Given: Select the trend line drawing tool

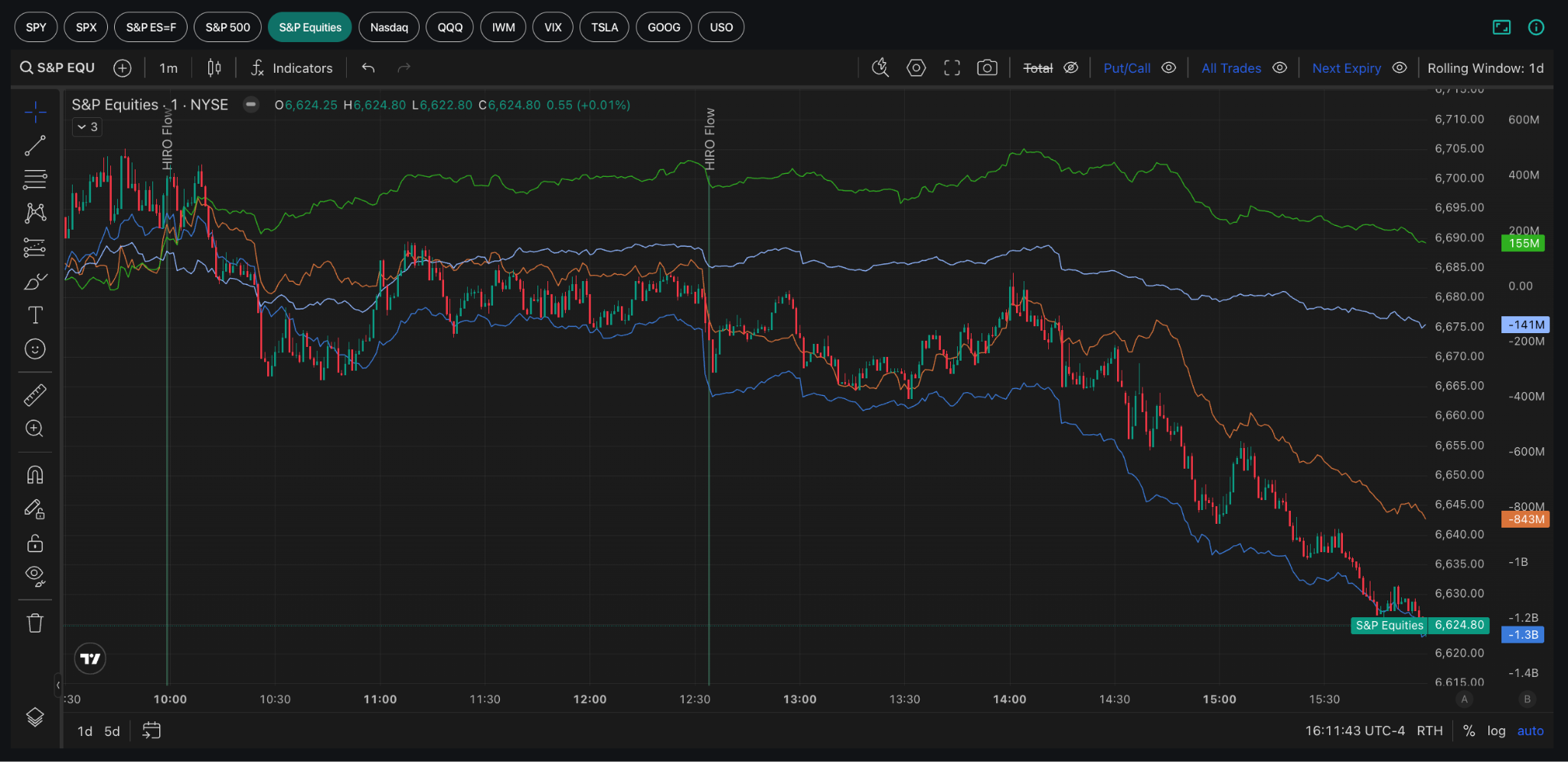Looking at the screenshot, I should coord(34,146).
